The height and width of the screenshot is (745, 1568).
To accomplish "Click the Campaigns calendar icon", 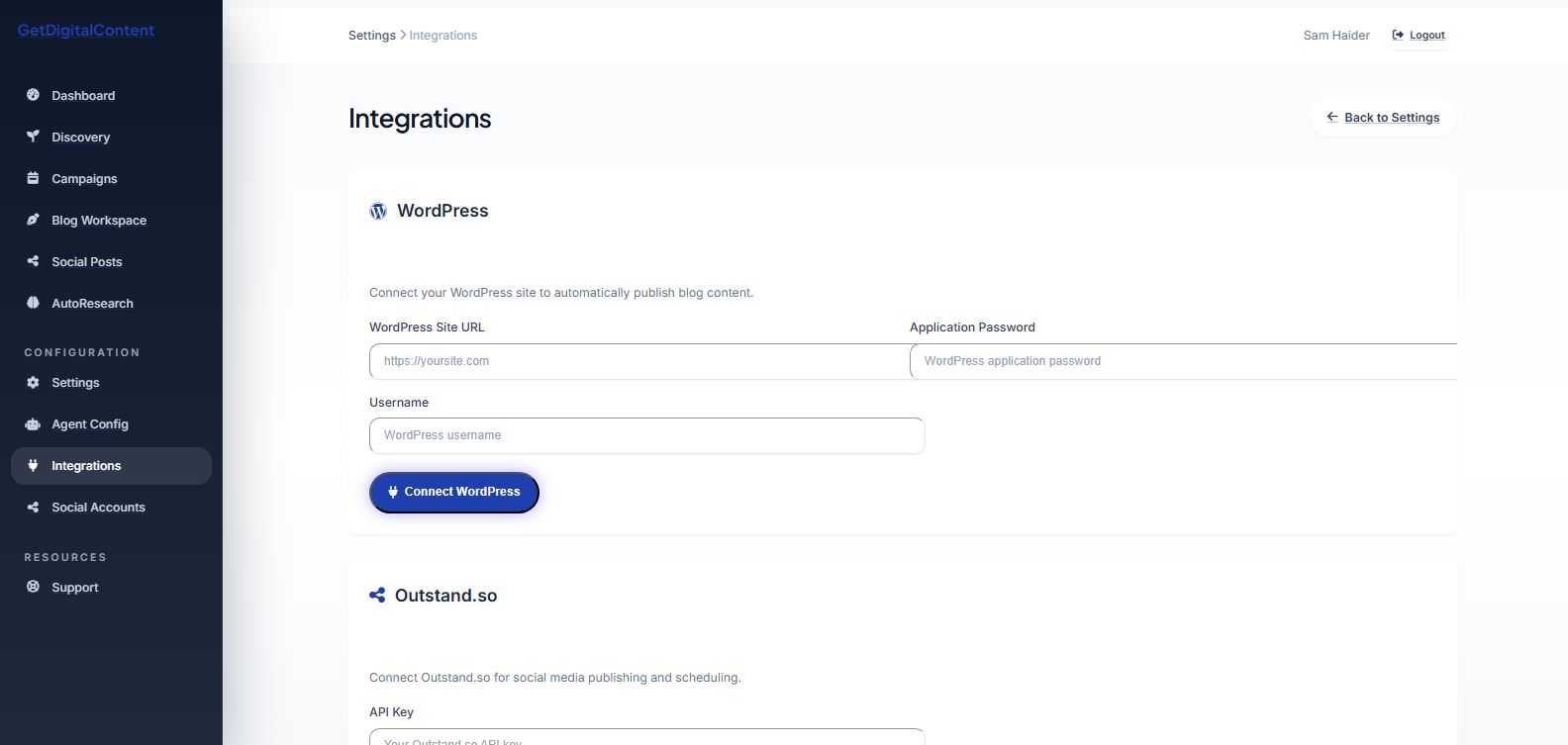I will point(33,178).
